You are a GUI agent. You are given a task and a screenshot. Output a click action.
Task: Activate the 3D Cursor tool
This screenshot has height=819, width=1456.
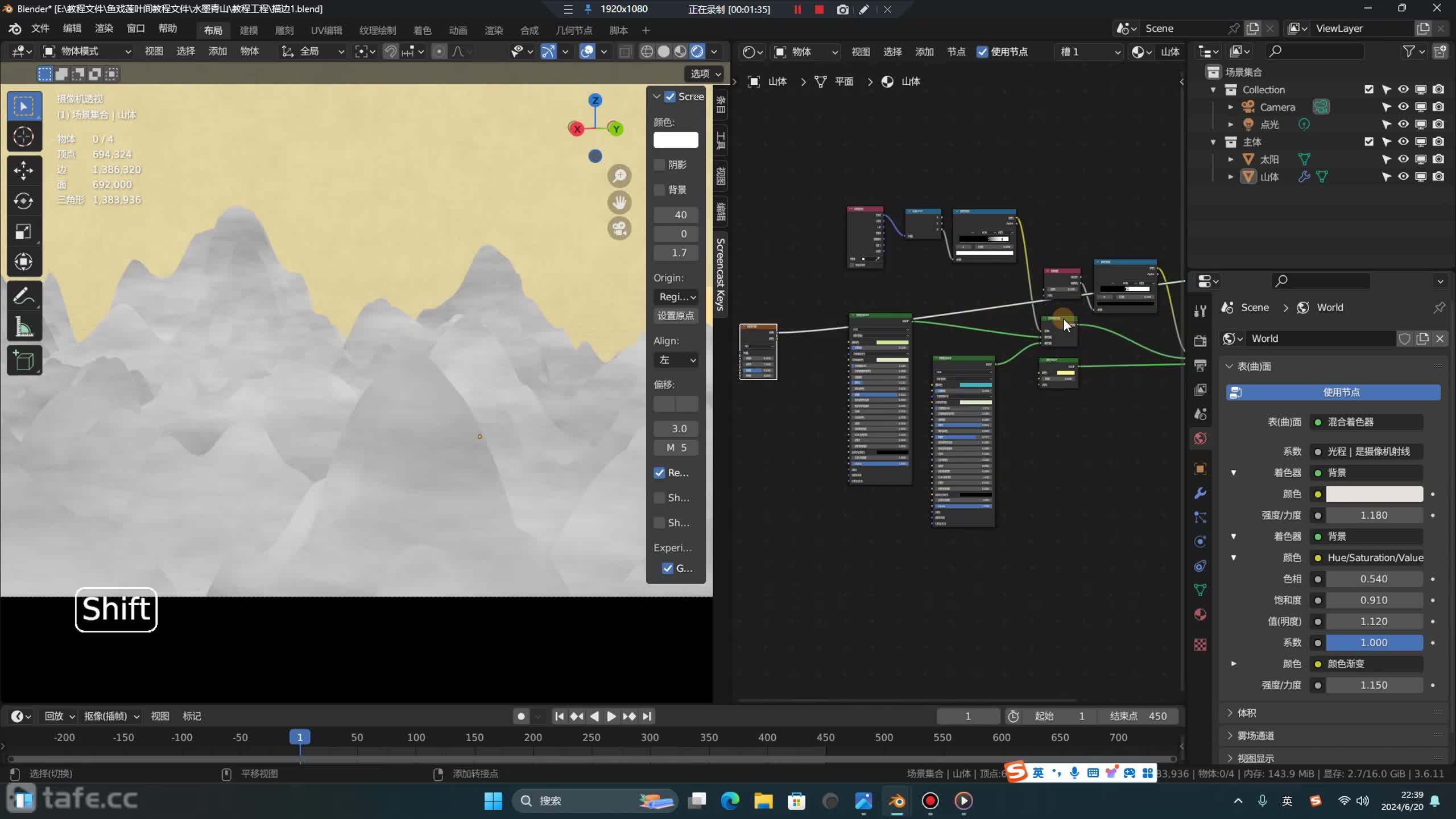tap(24, 136)
